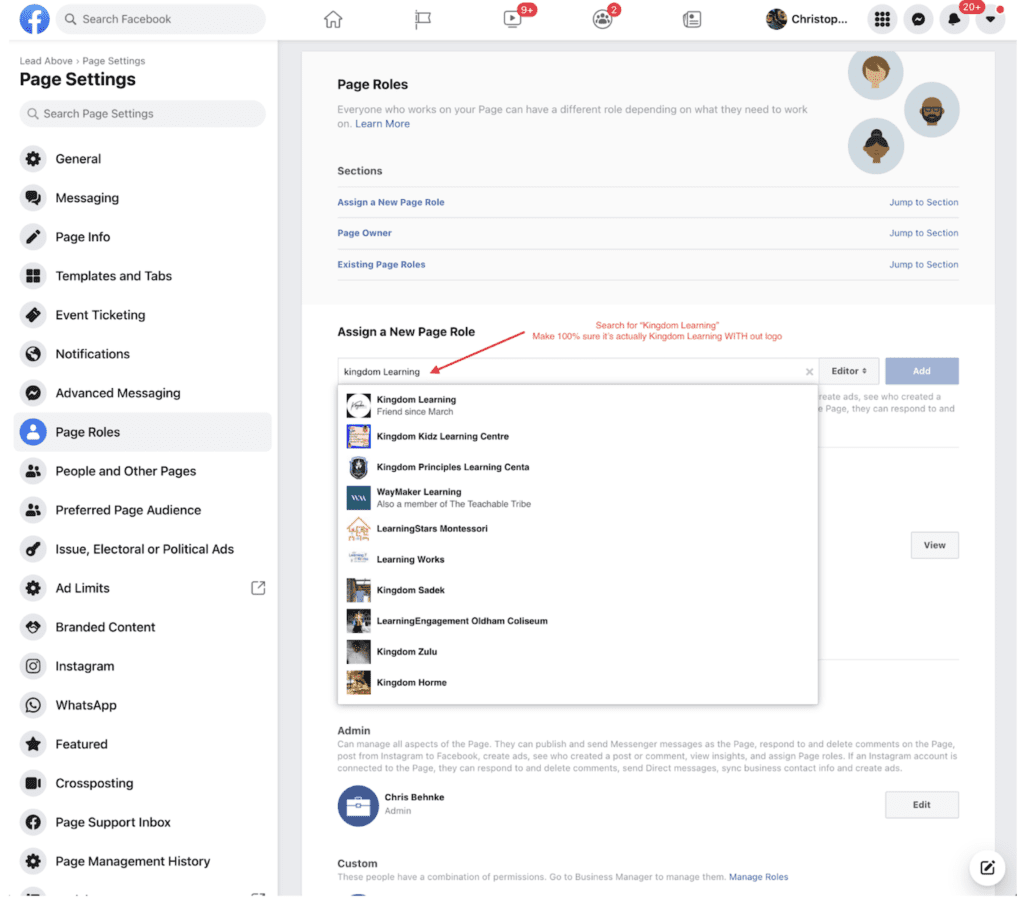Open the Groups icon in top bar
The image size is (1024, 899).
(x=602, y=20)
